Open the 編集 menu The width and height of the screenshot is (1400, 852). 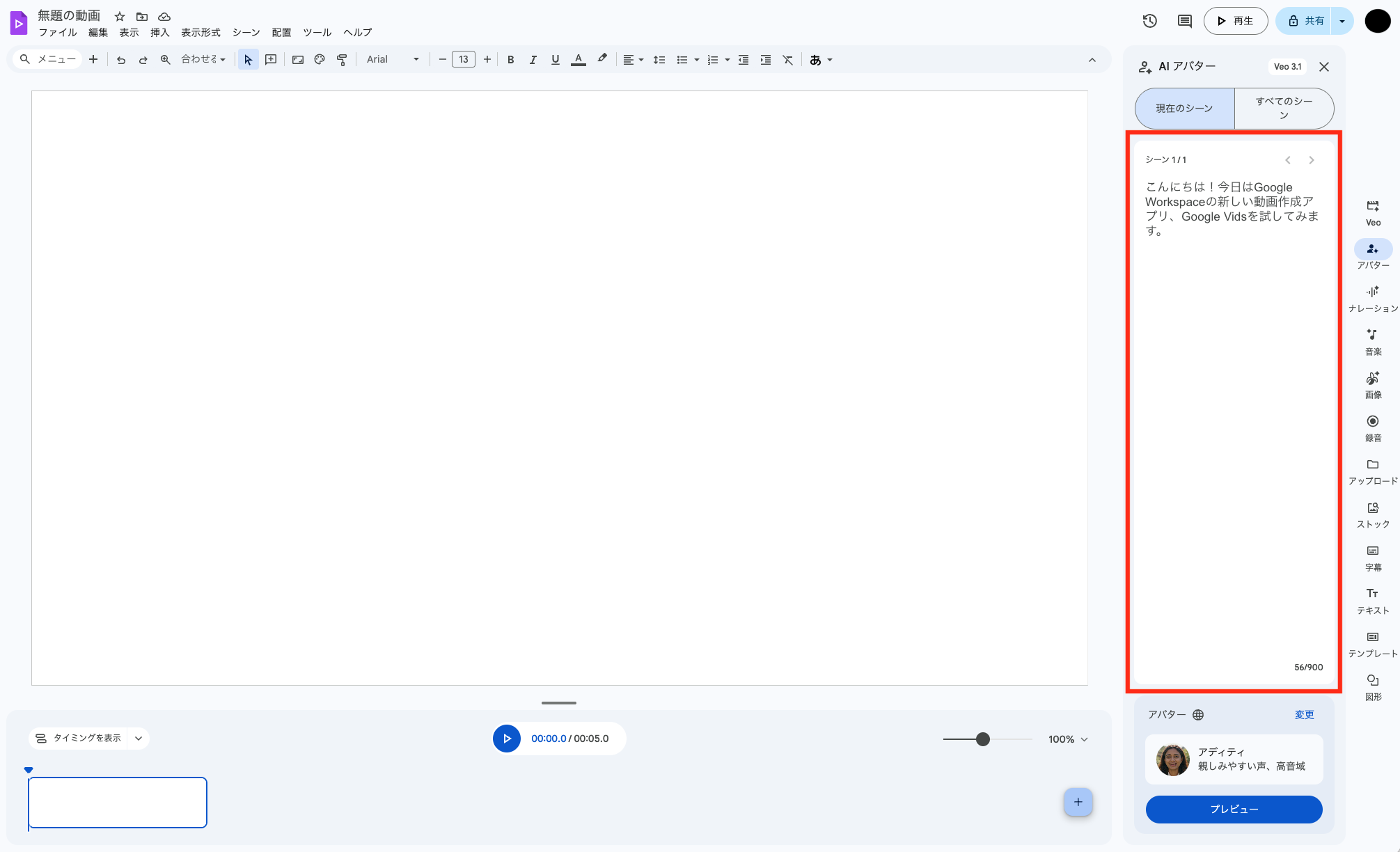98,33
